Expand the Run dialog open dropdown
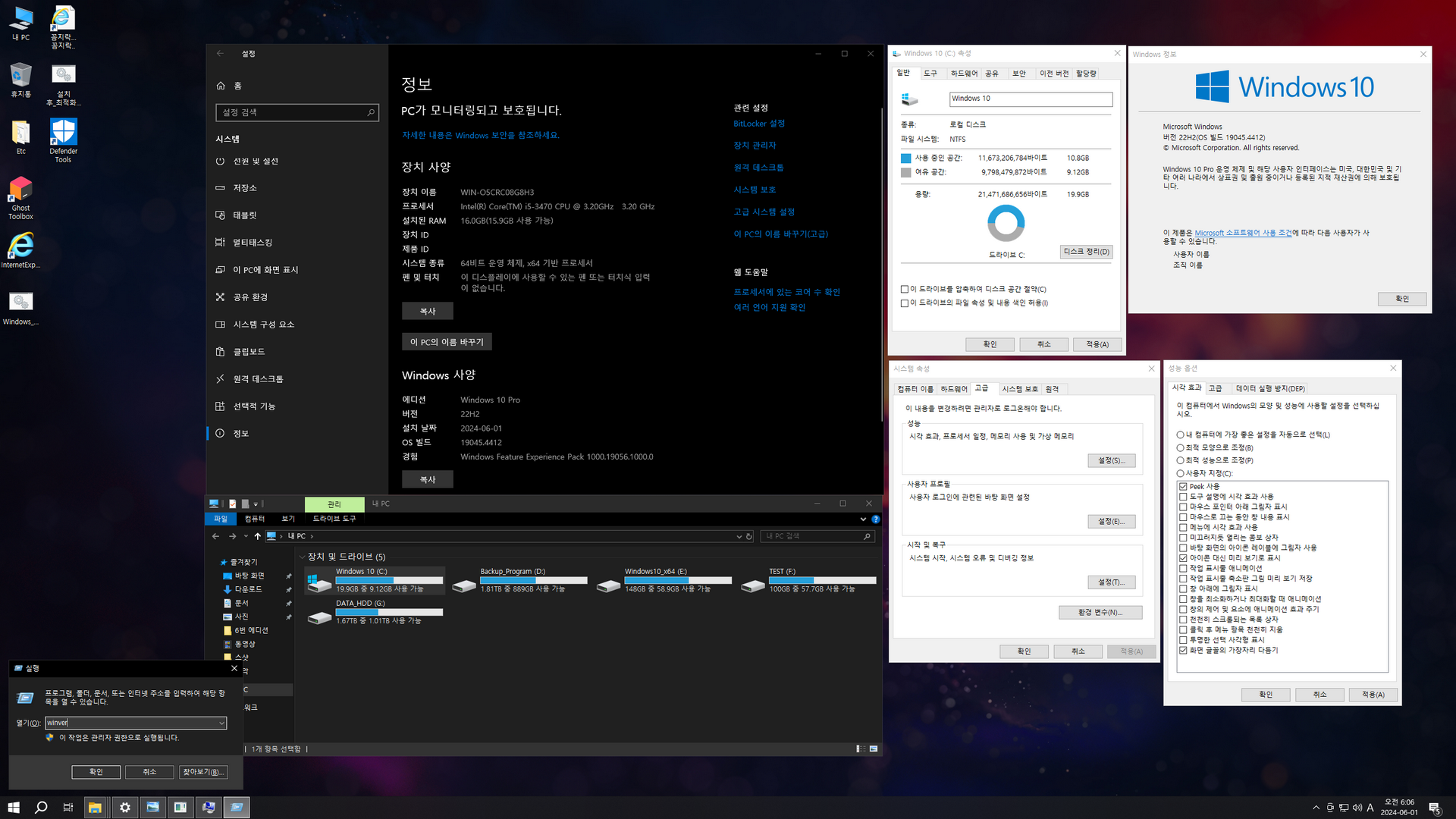This screenshot has height=819, width=1456. [x=221, y=723]
